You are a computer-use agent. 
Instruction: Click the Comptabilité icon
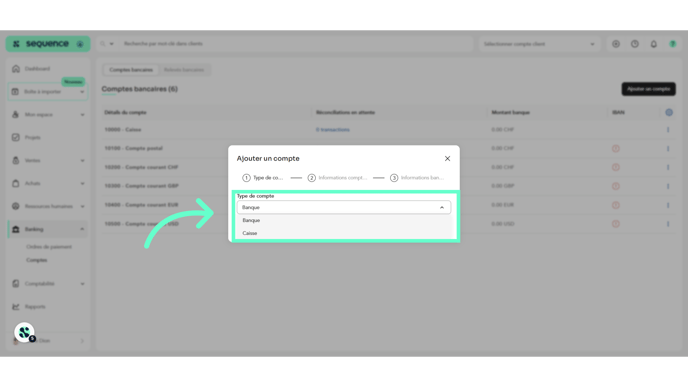click(x=15, y=284)
